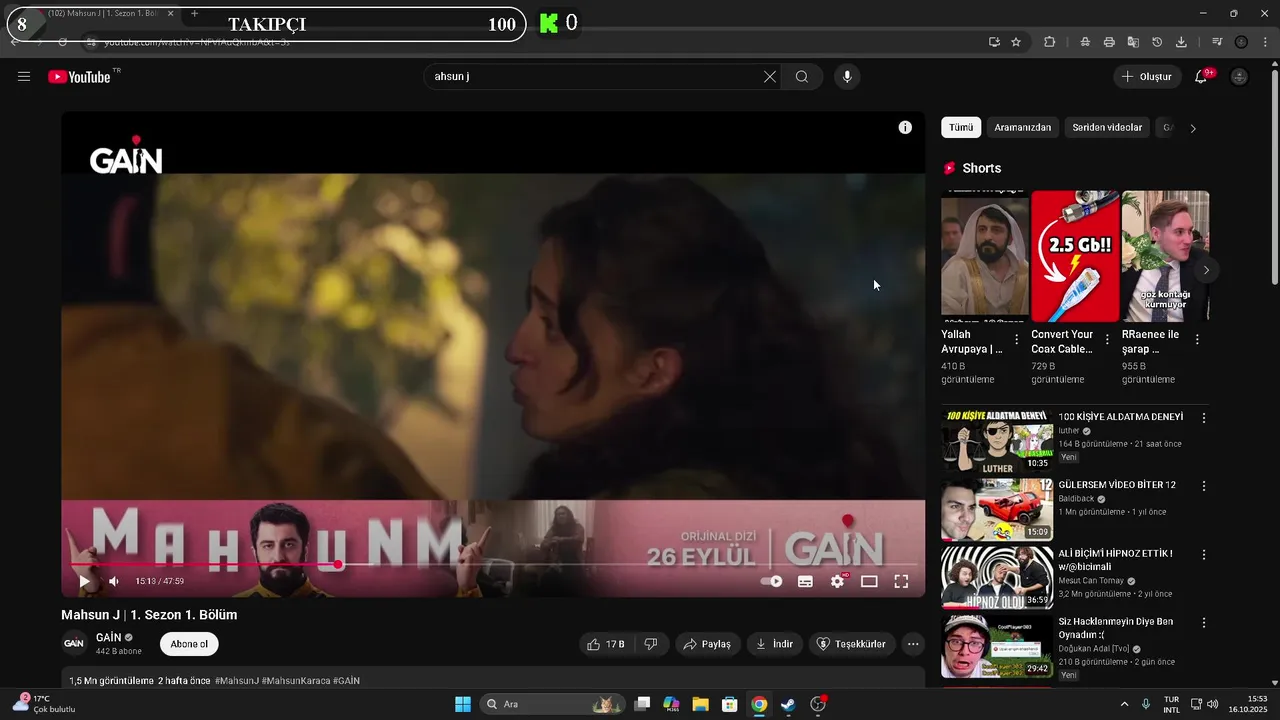1280x720 pixels.
Task: Select Seriden videolar chip
Action: (1107, 128)
